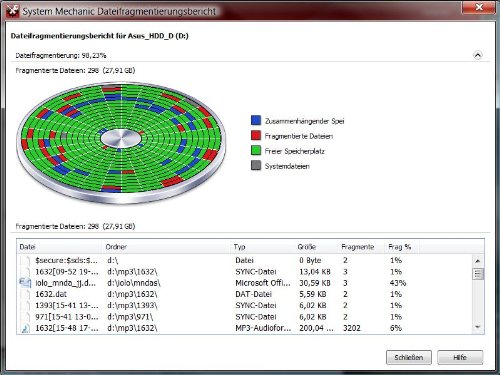Screen dimensions: 500x375
Task: Click the Word document icon of lolo_mnda_jj
Action: coord(25,283)
